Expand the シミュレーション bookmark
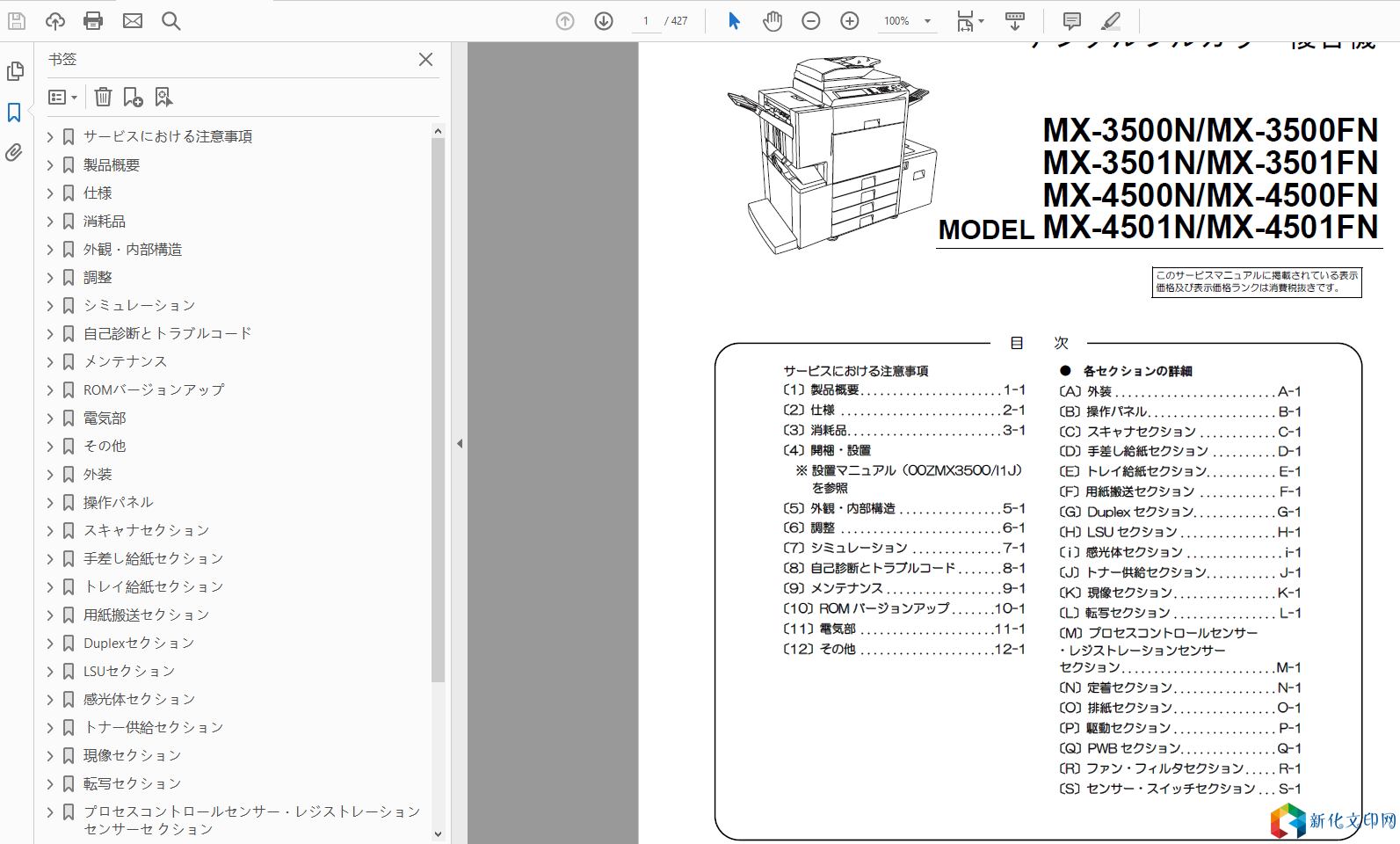Viewport: 1400px width, 844px height. pyautogui.click(x=50, y=306)
